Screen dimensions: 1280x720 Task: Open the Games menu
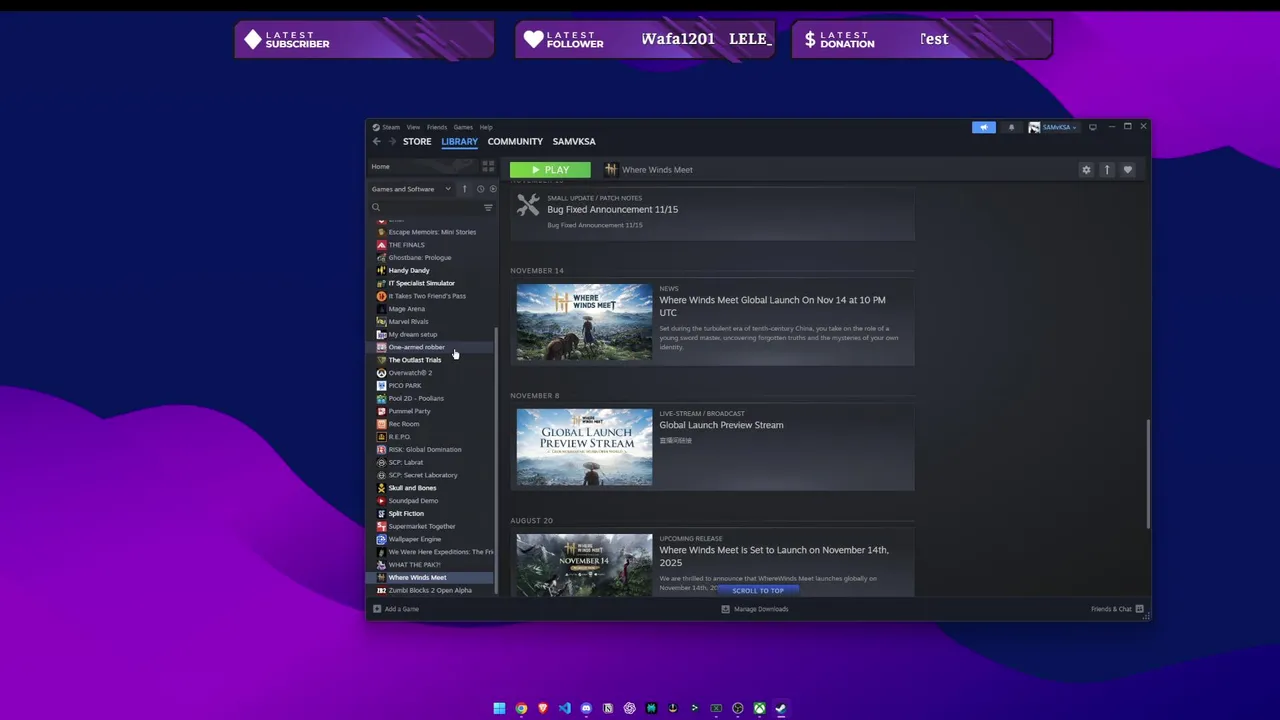click(463, 127)
